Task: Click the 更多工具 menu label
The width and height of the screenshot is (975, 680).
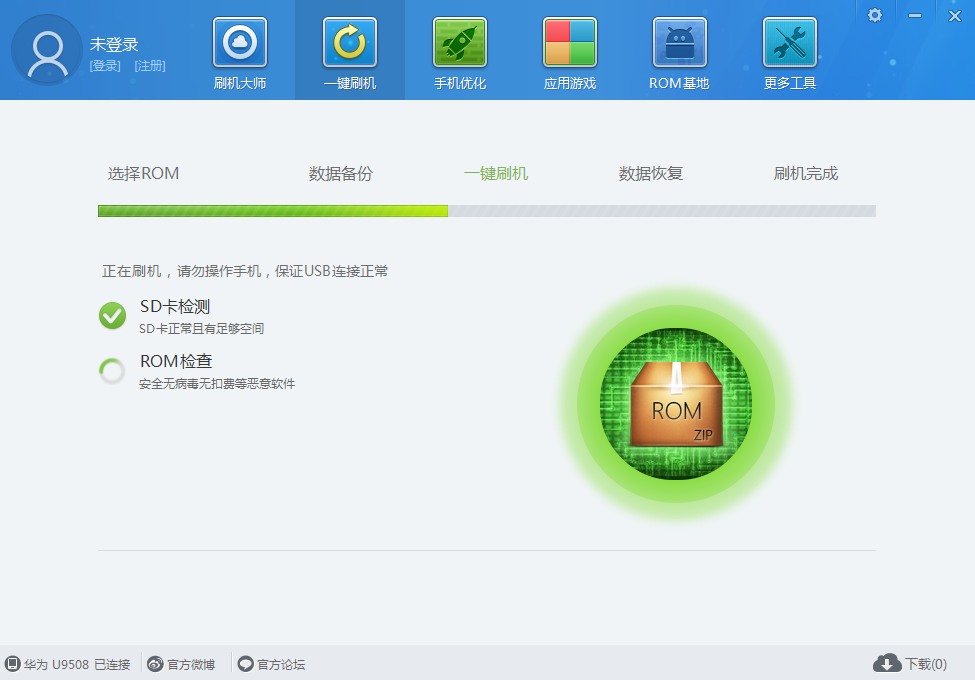Action: 790,83
